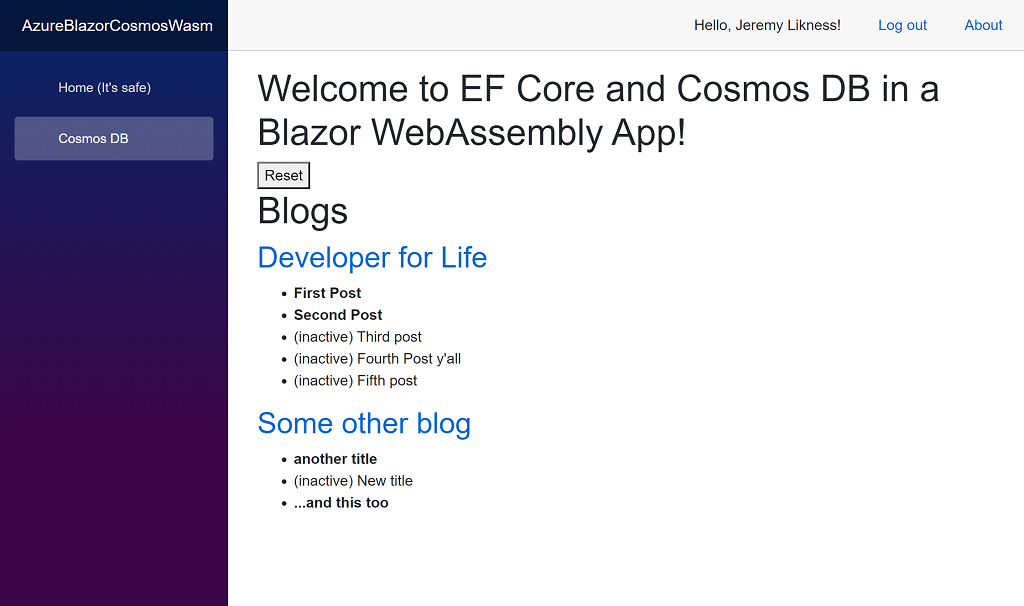Open the Developer for Life blog
The width and height of the screenshot is (1024, 606).
[x=372, y=258]
